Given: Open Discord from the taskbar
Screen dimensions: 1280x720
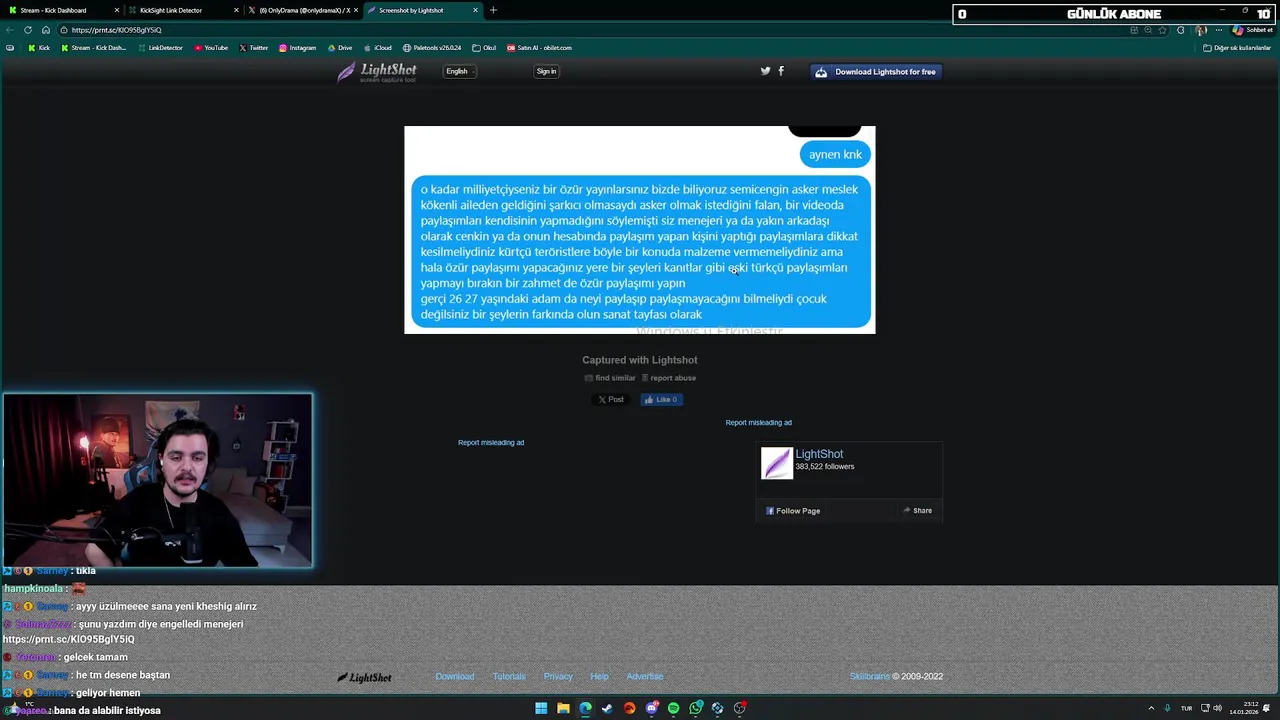Looking at the screenshot, I should tap(652, 708).
